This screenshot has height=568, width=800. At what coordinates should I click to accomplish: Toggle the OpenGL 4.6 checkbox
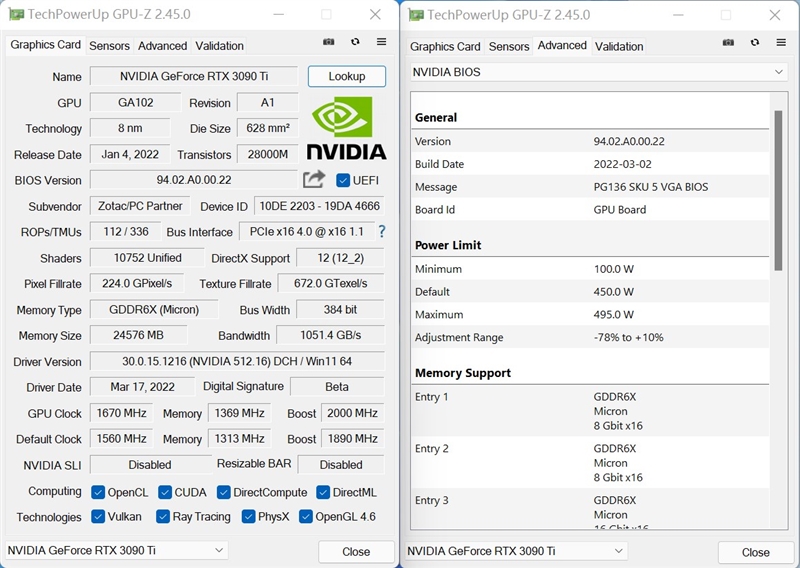click(x=306, y=516)
